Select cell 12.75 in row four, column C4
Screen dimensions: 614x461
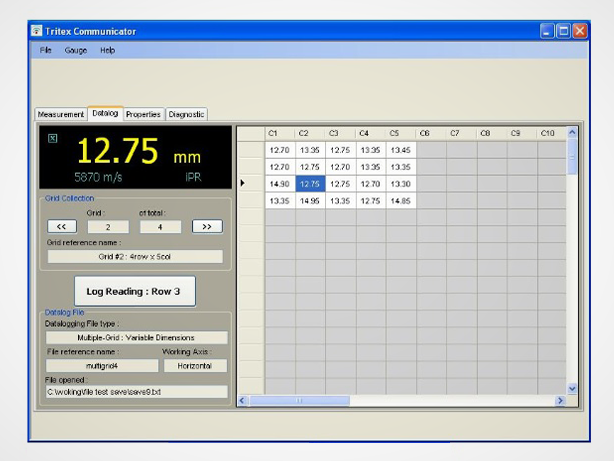(x=371, y=201)
